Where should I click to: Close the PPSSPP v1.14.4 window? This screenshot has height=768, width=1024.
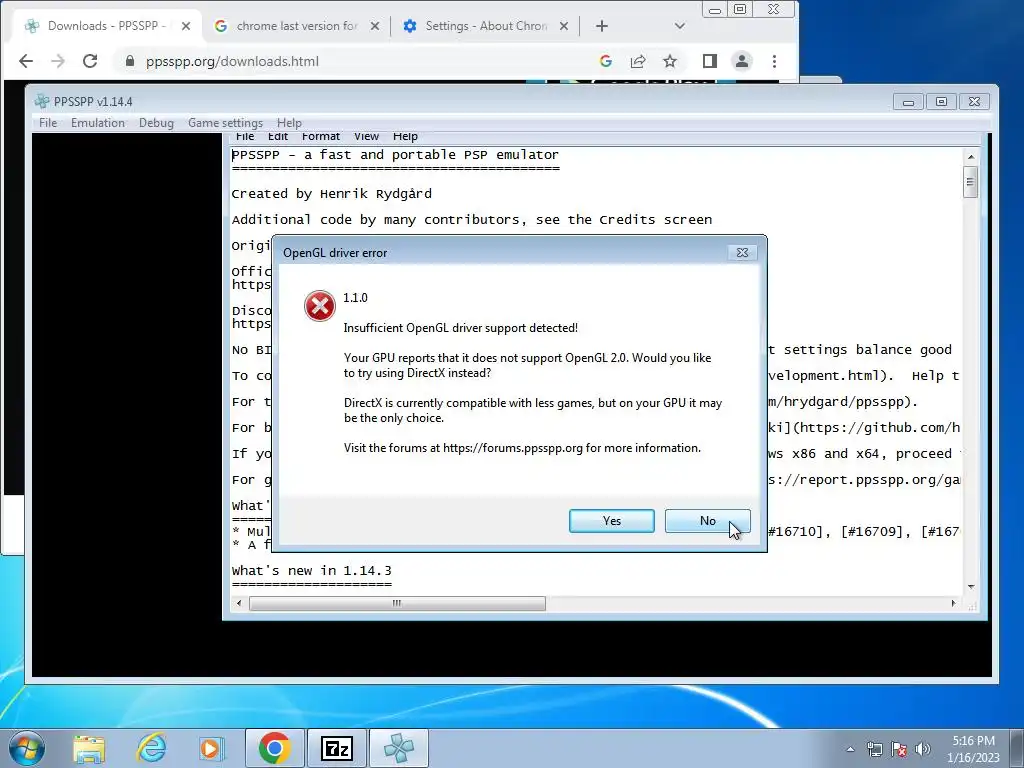pyautogui.click(x=974, y=102)
